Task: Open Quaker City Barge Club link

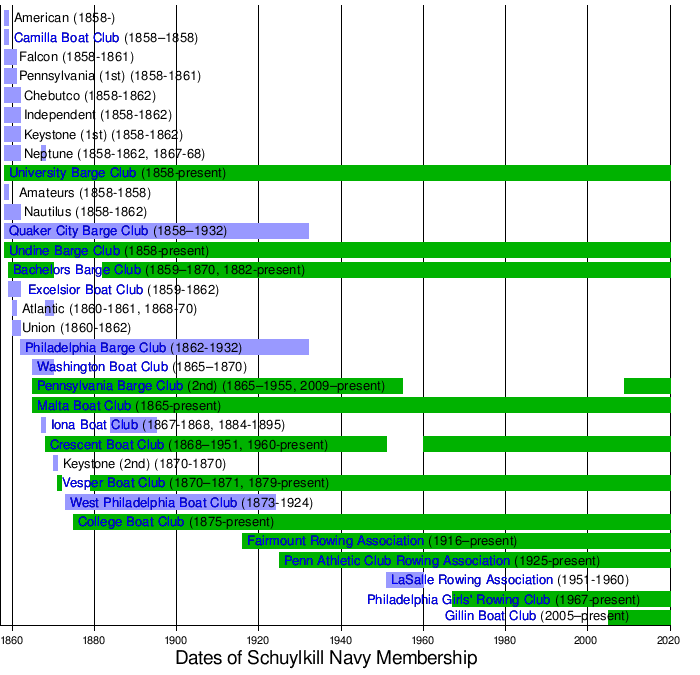Action: [x=78, y=231]
